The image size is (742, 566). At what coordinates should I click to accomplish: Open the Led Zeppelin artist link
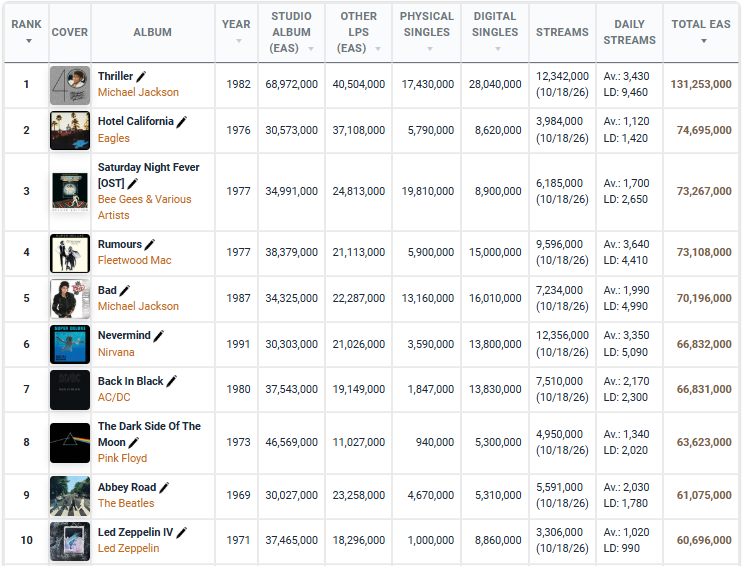(x=128, y=548)
